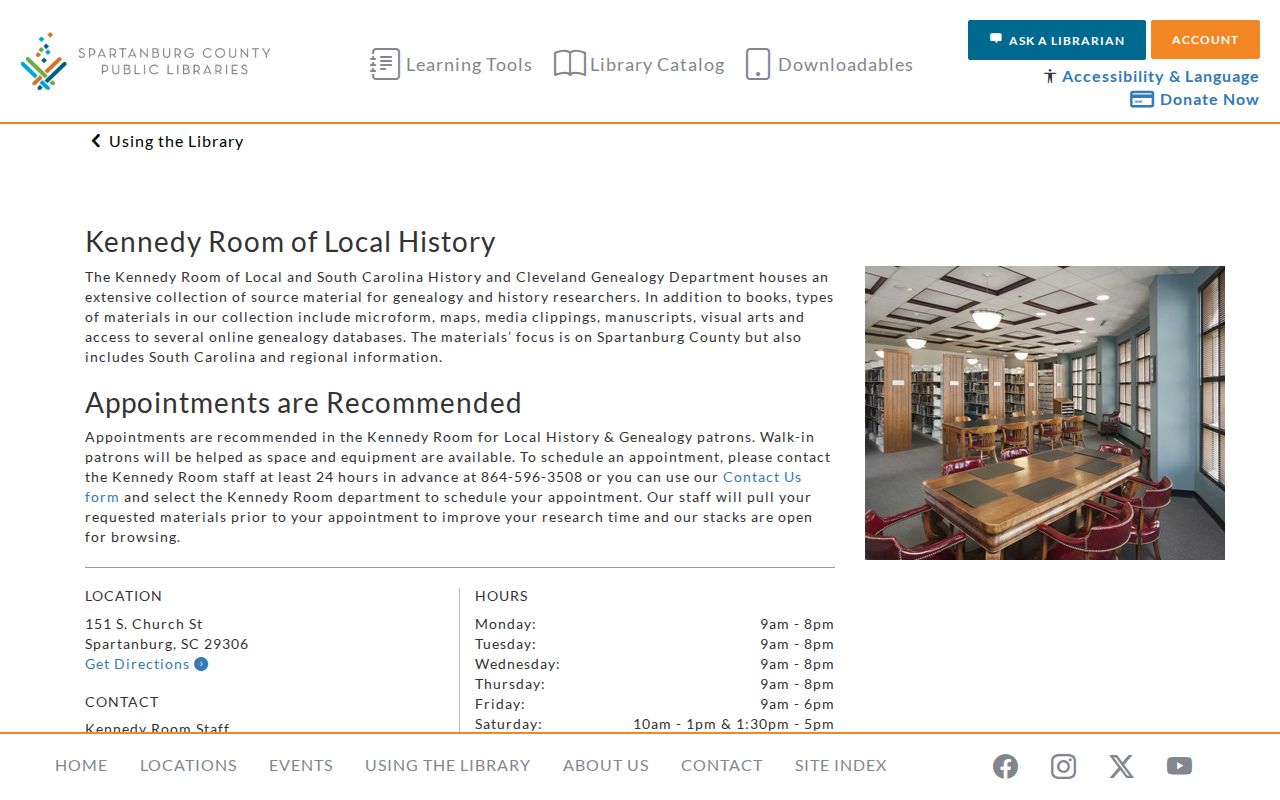Select Using the Library in footer navigation
This screenshot has height=800, width=1280.
click(448, 765)
